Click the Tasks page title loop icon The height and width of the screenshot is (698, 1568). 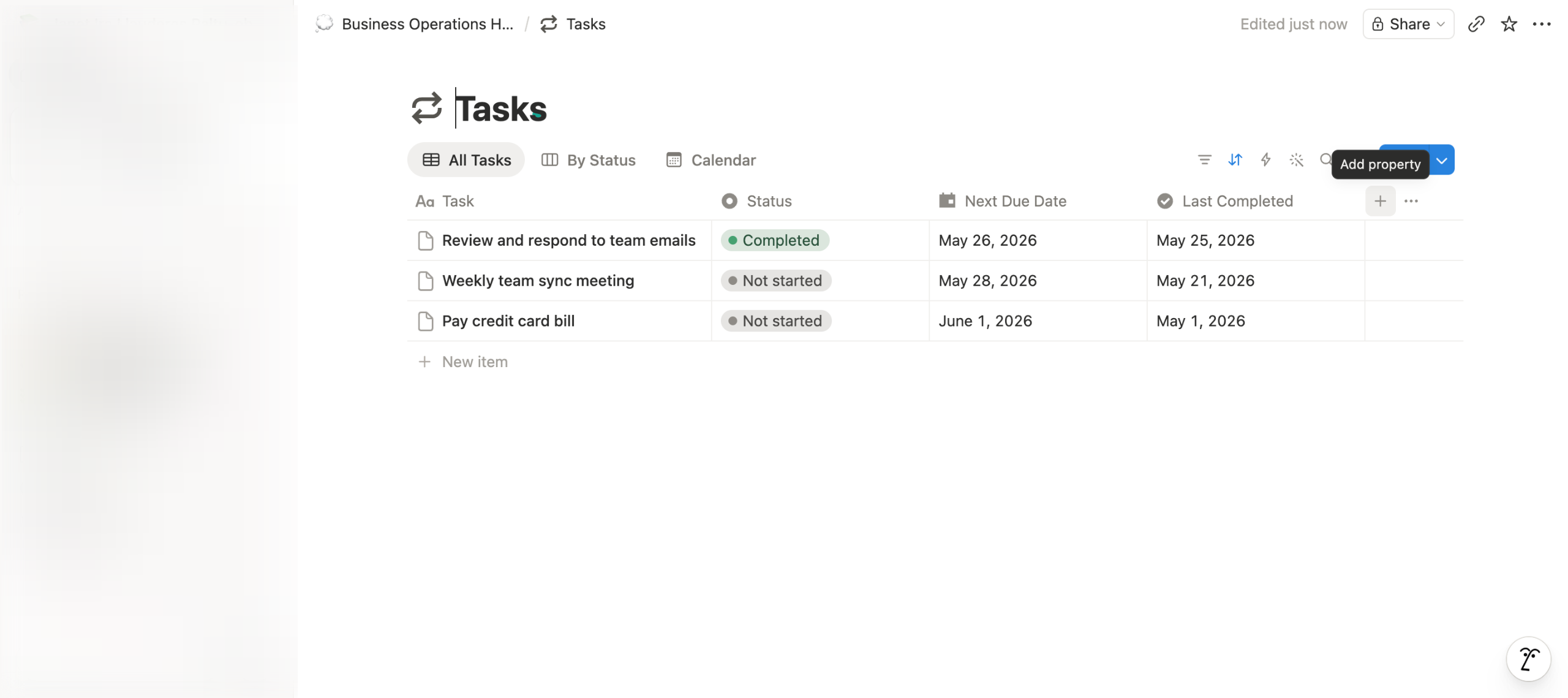427,108
